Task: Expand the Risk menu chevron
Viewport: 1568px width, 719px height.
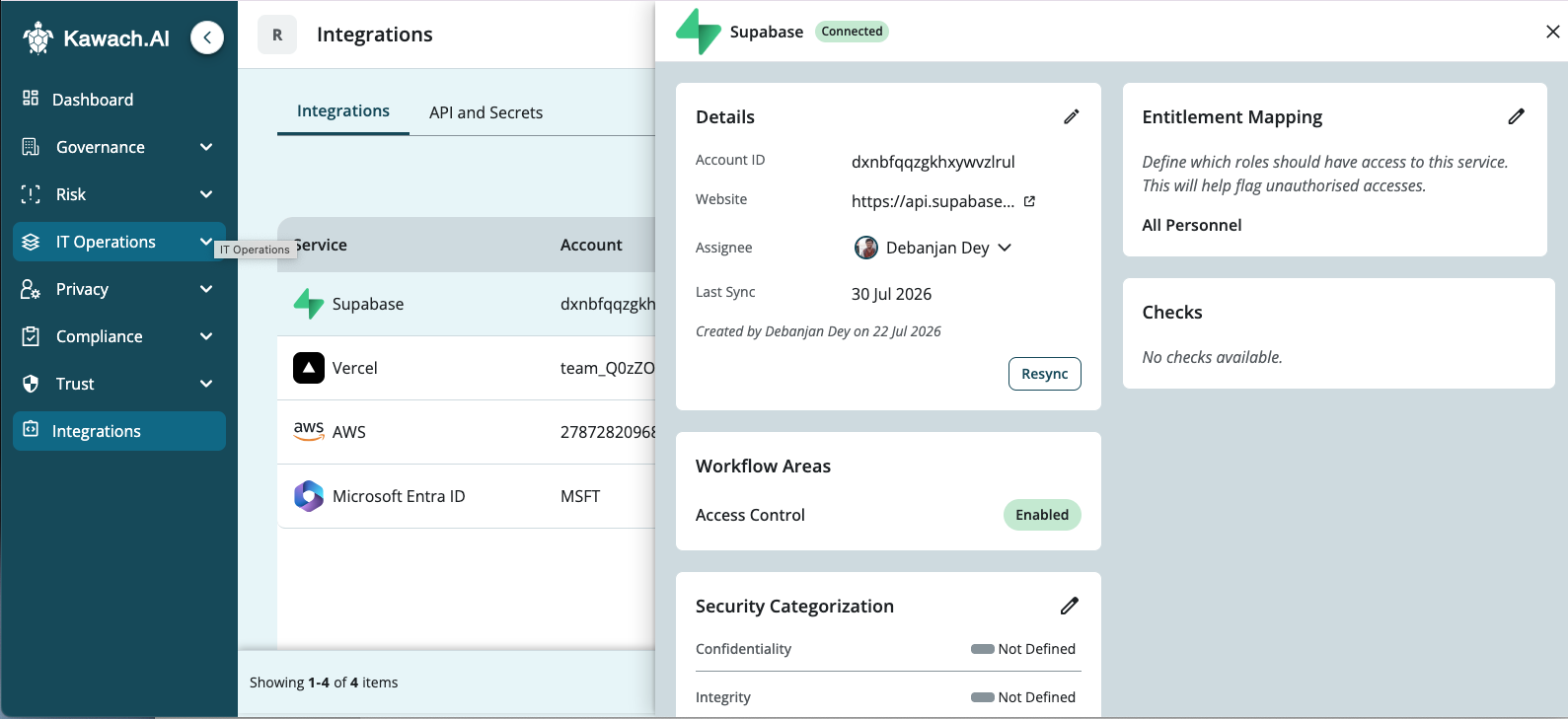Action: pyautogui.click(x=206, y=194)
